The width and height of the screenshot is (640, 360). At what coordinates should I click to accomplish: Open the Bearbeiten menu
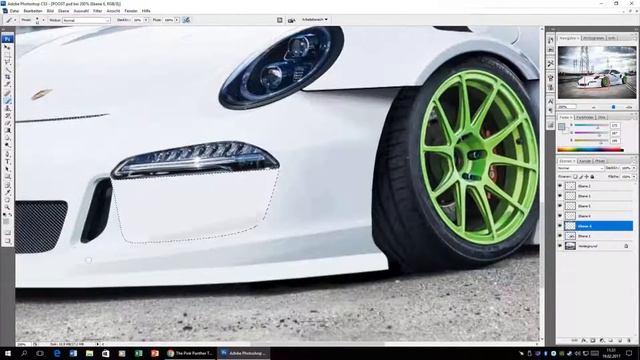pyautogui.click(x=33, y=11)
